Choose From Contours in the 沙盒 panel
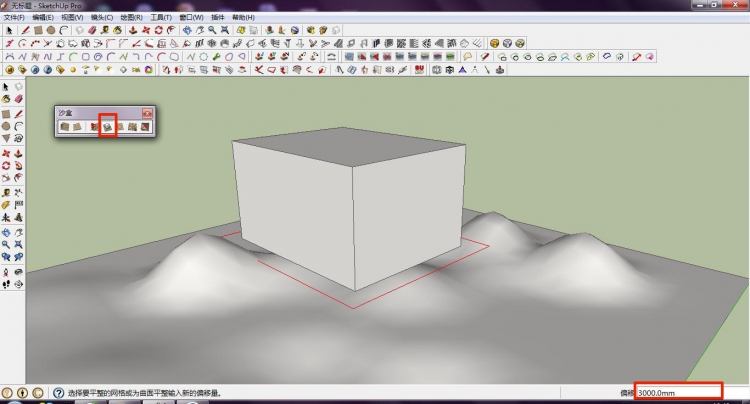Screen dimensions: 750x404 (x=65, y=127)
